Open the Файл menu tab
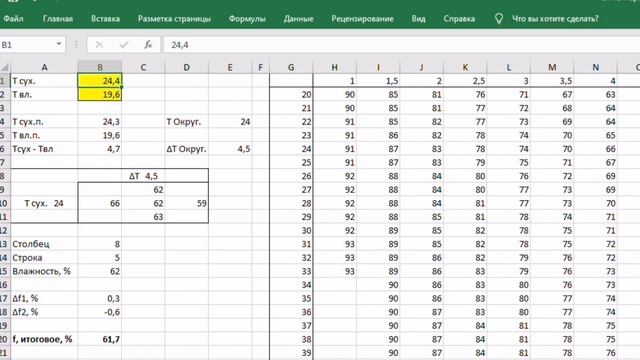 13,19
